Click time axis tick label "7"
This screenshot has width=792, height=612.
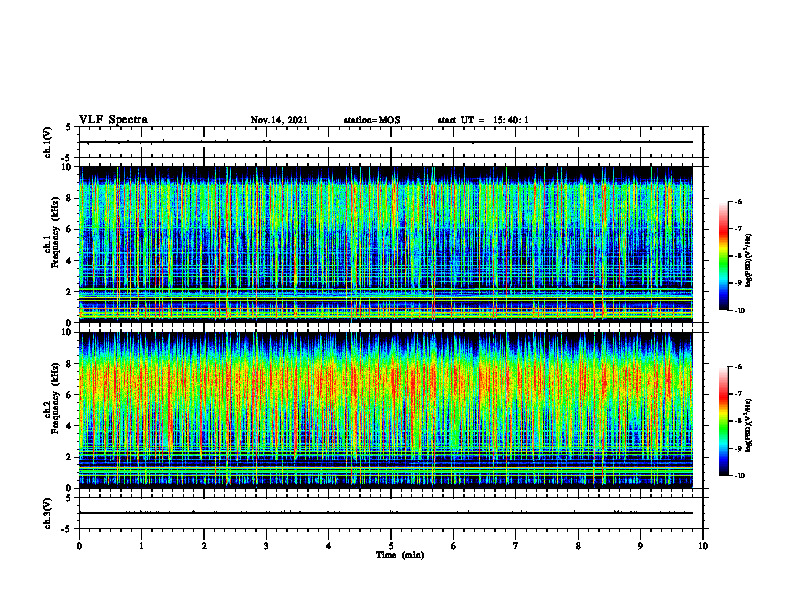click(516, 546)
